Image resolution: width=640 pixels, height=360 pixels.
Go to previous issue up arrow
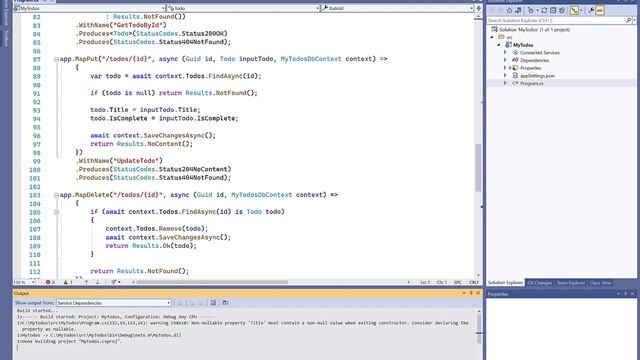tap(87, 282)
